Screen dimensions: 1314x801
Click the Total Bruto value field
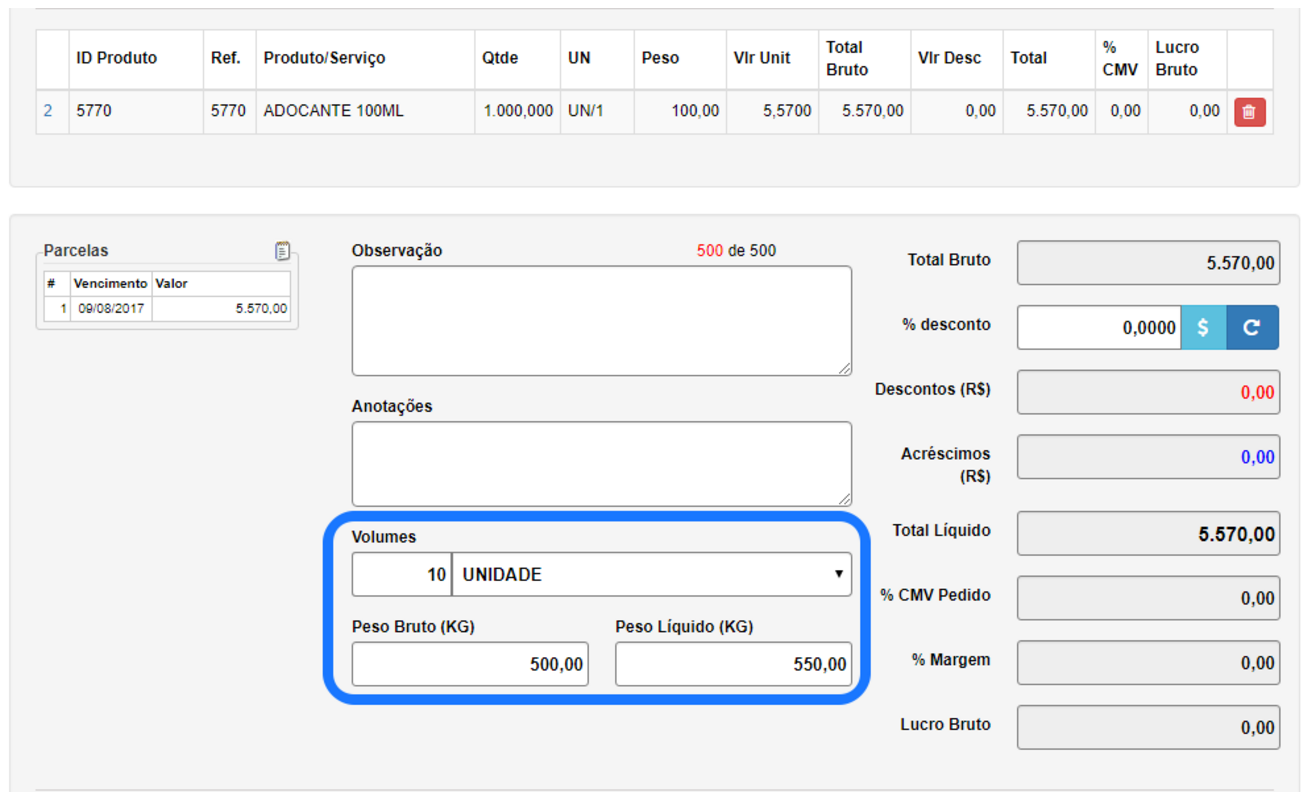(x=1148, y=263)
